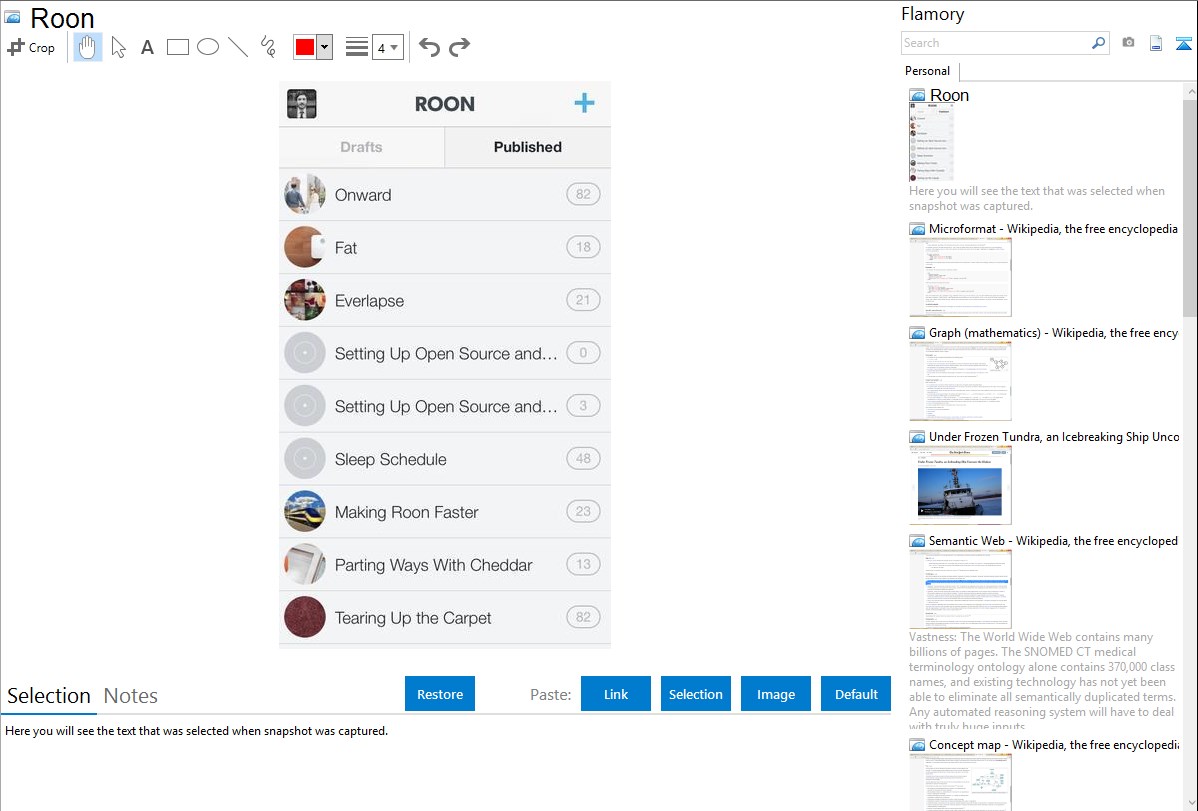This screenshot has height=811, width=1198.
Task: Open the Personal tab
Action: pyautogui.click(x=928, y=70)
